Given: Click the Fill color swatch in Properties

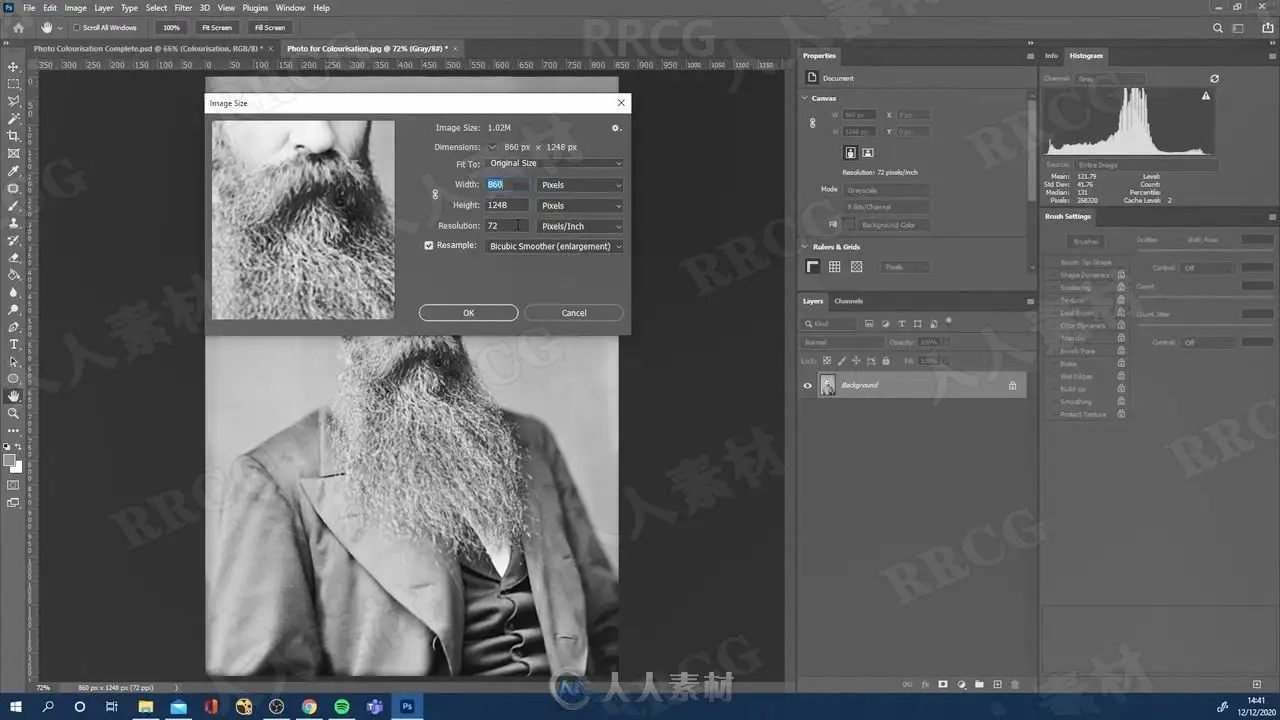Looking at the screenshot, I should click(x=848, y=225).
